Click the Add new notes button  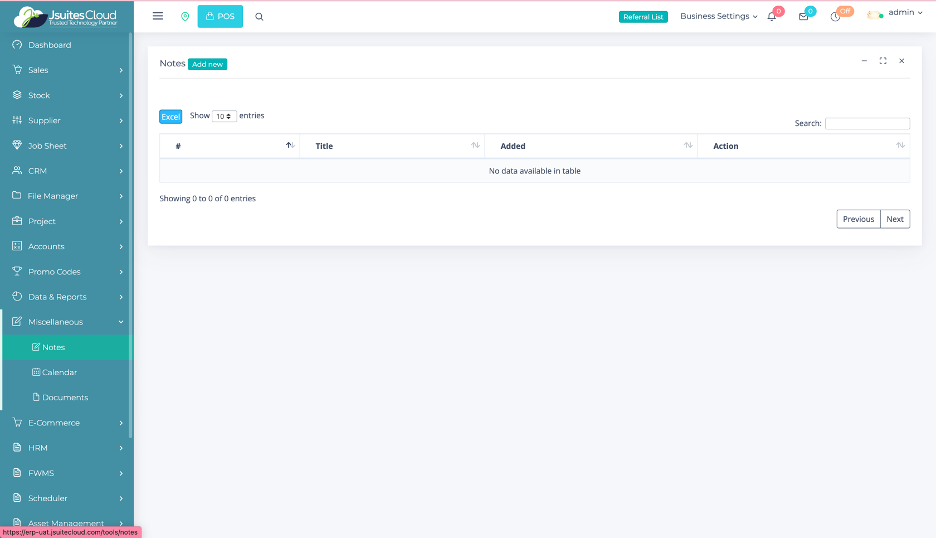pyautogui.click(x=208, y=64)
